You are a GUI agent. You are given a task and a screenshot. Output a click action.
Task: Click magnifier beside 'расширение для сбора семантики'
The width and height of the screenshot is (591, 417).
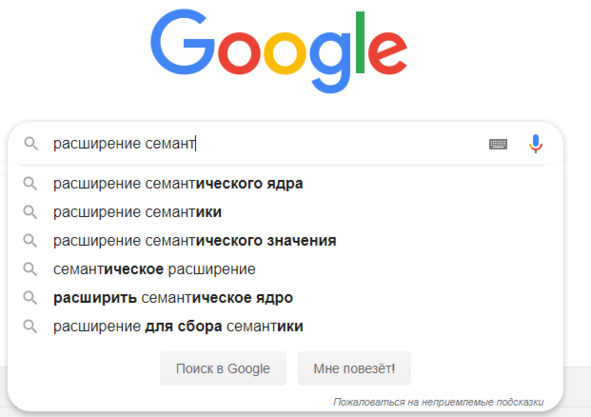point(30,326)
